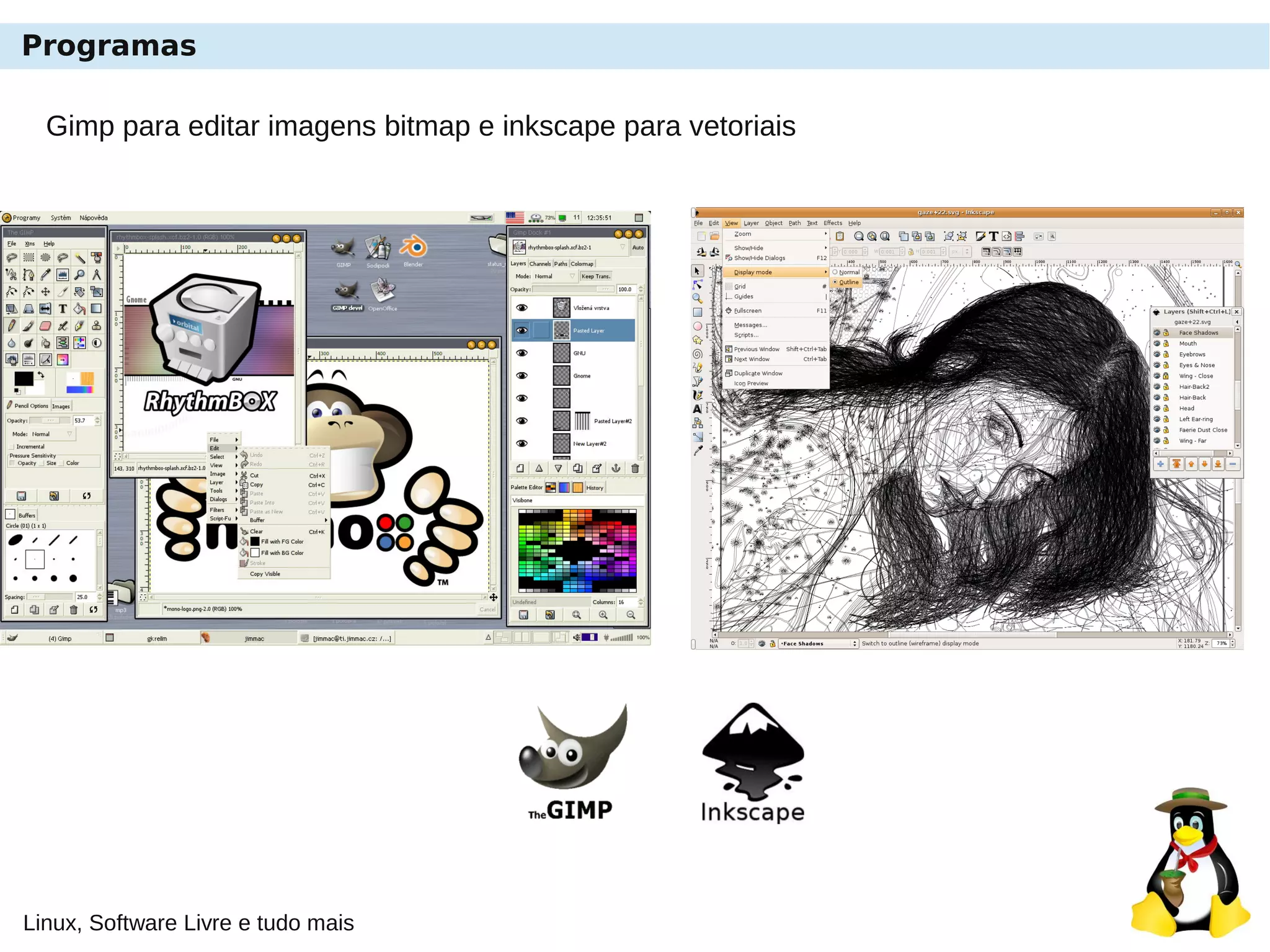The width and height of the screenshot is (1270, 952).
Task: Click the delete brush trash icon in GIMP toolbox
Action: (x=74, y=610)
